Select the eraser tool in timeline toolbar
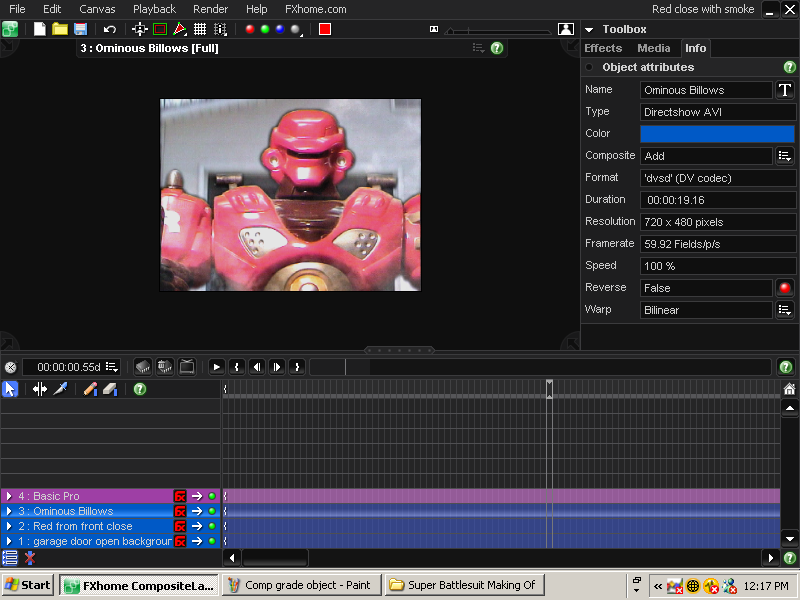800x600 pixels. 110,389
